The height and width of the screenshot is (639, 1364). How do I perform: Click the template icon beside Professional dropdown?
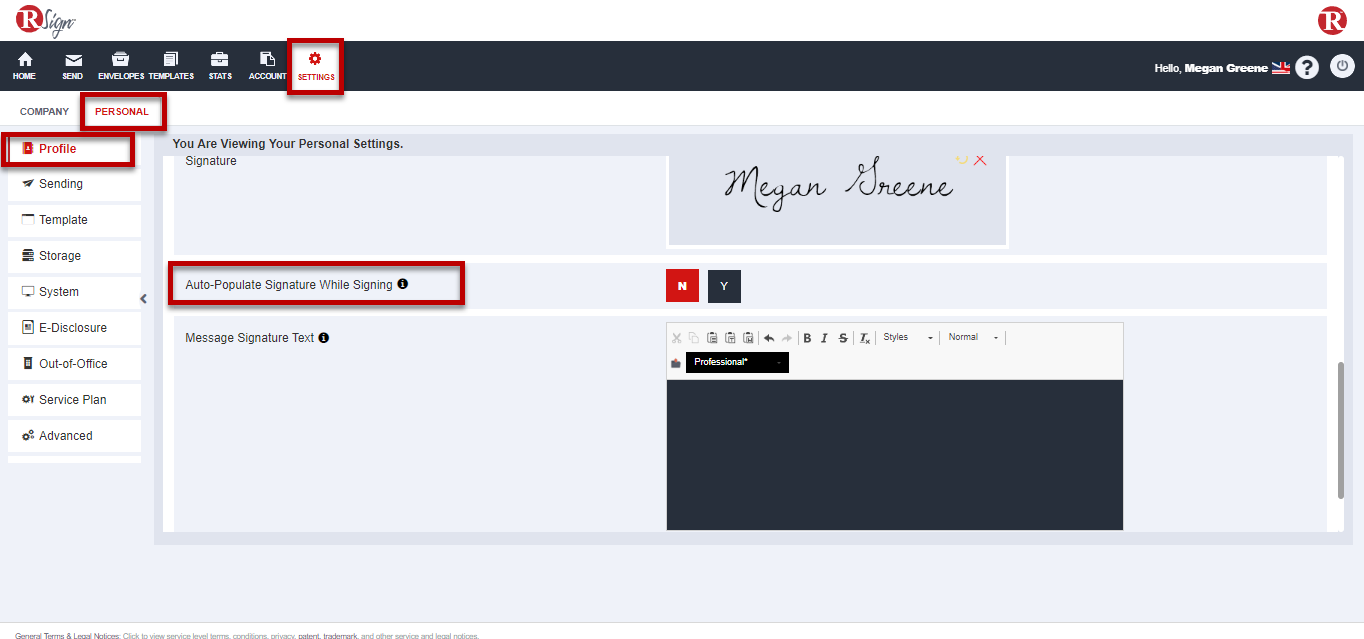(676, 363)
